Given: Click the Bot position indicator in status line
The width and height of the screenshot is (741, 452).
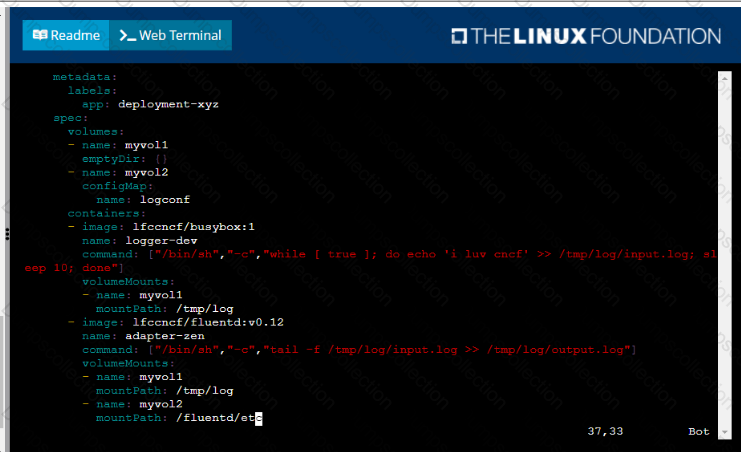Looking at the screenshot, I should pyautogui.click(x=698, y=431).
